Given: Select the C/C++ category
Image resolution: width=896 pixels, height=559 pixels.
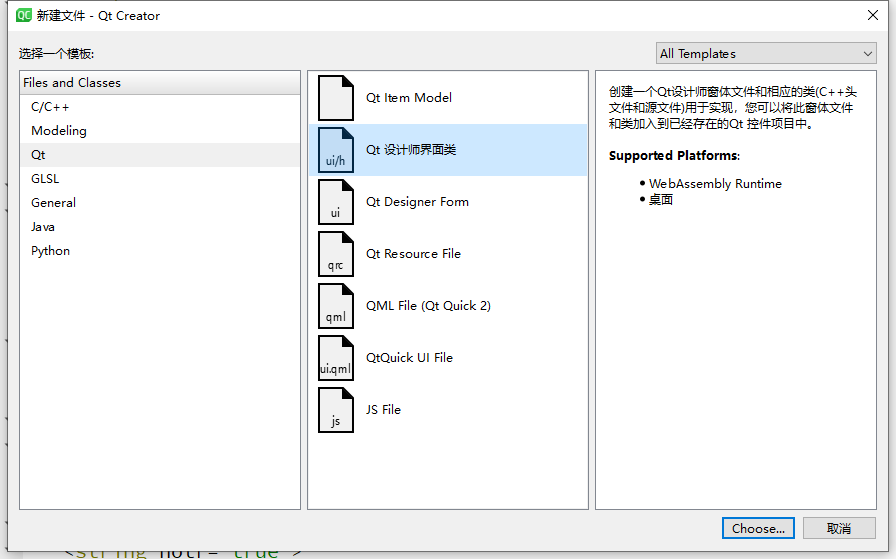Looking at the screenshot, I should [160, 107].
